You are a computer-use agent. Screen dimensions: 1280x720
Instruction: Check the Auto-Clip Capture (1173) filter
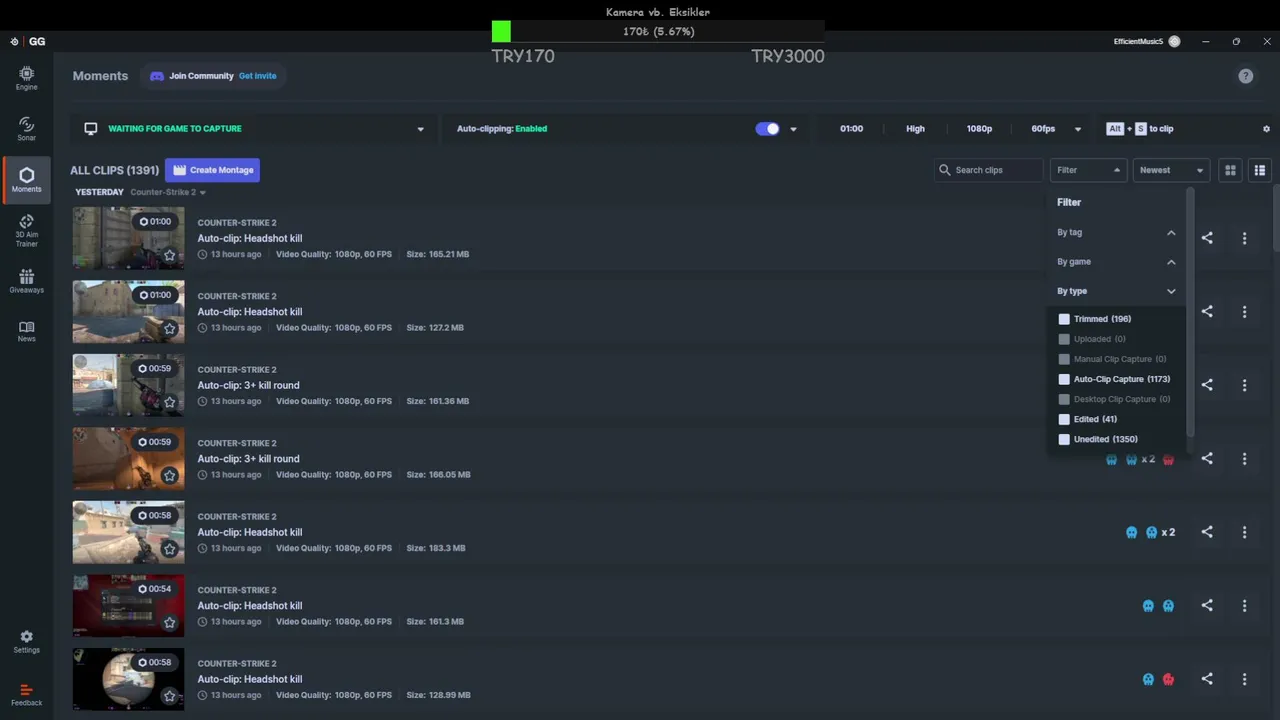(1064, 379)
